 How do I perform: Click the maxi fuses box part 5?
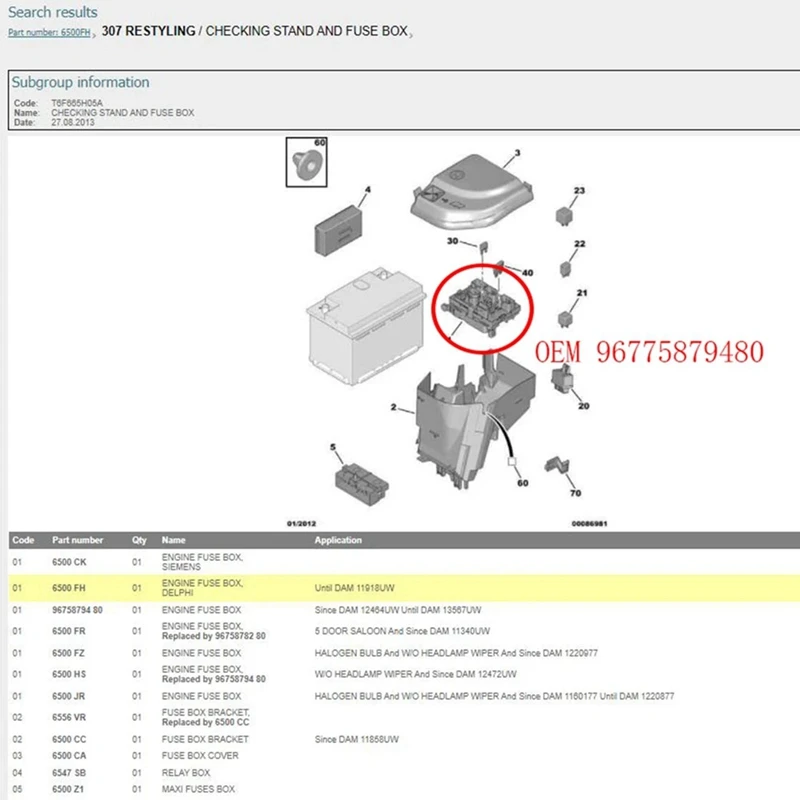(362, 483)
